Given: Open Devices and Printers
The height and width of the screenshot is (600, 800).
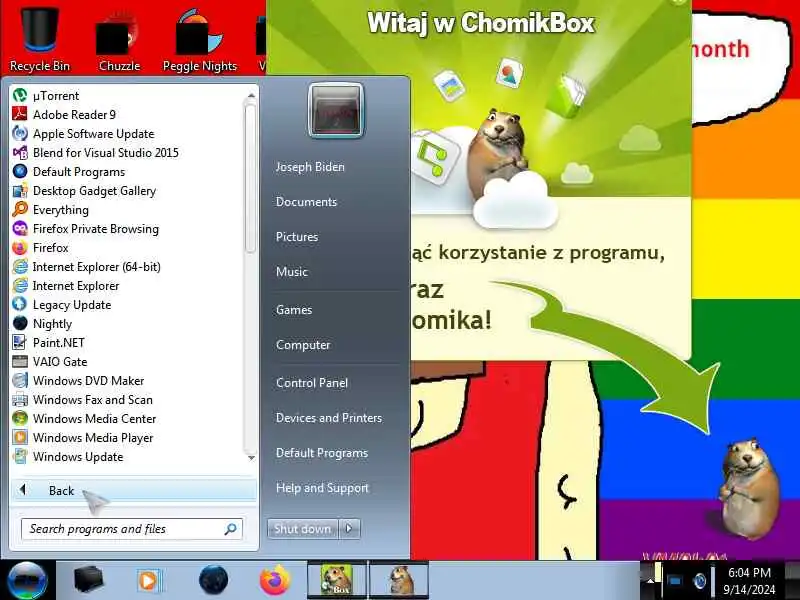Looking at the screenshot, I should coord(329,418).
